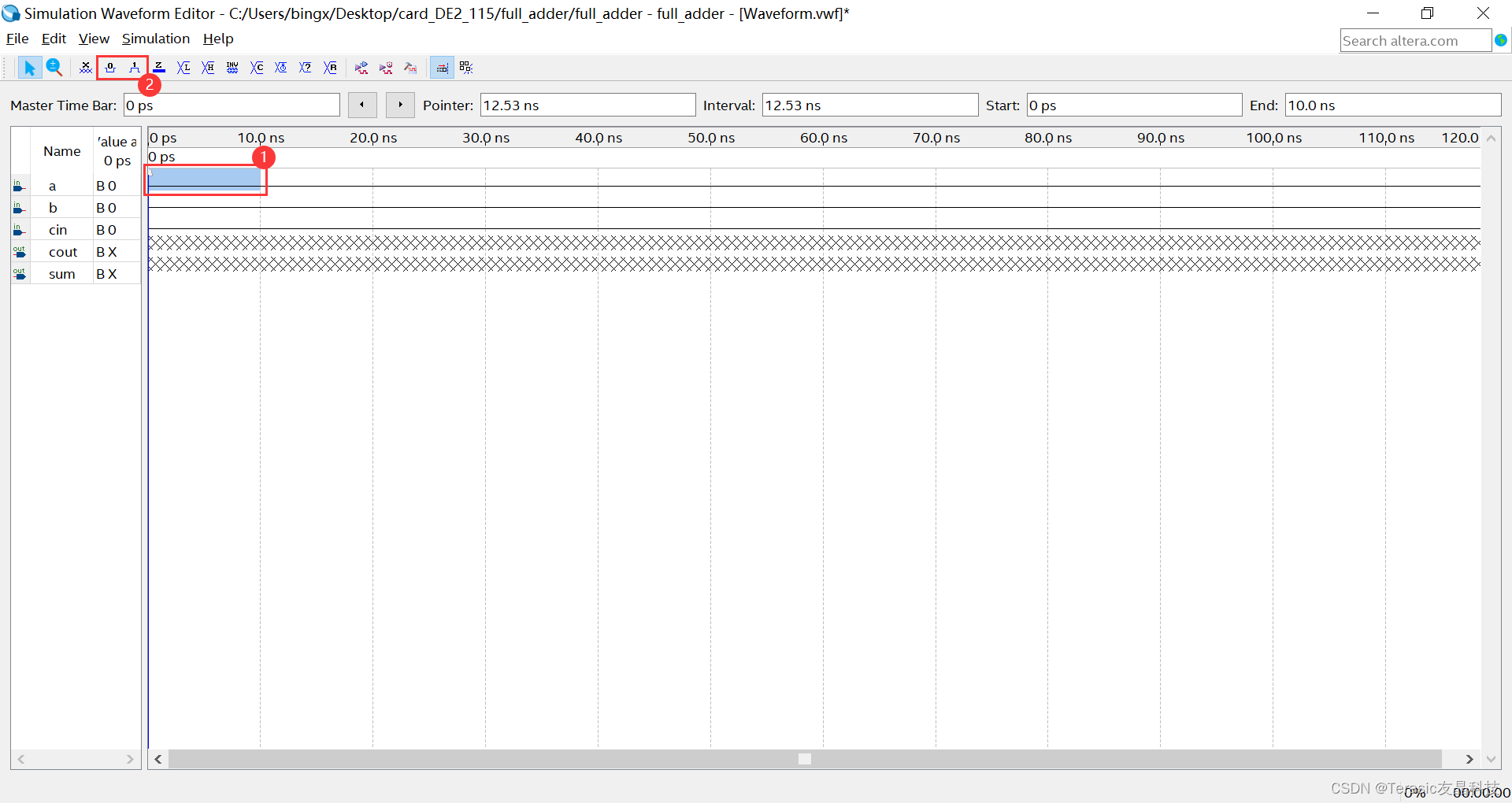
Task: Click input pin icon of signal a
Action: click(20, 186)
